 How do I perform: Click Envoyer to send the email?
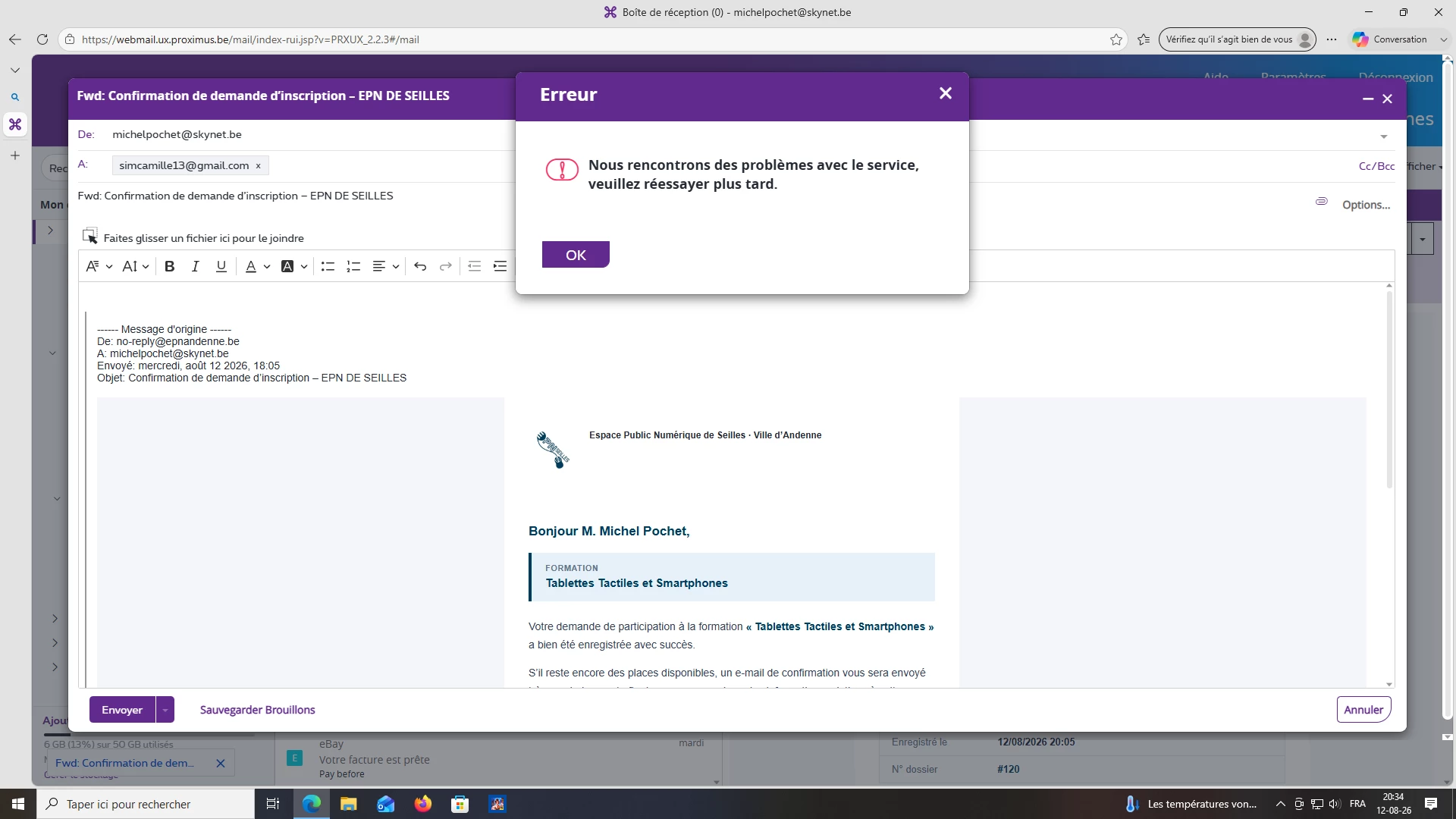pos(122,710)
